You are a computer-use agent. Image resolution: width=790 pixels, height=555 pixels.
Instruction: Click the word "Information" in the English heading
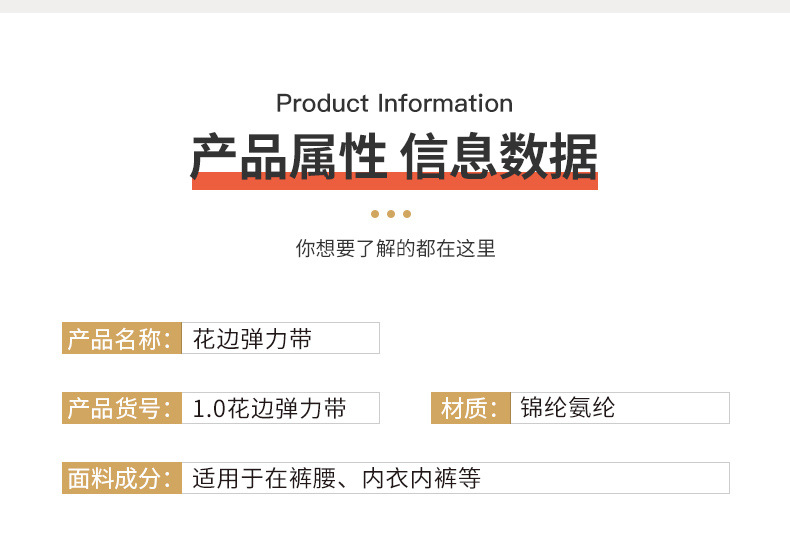pos(446,104)
